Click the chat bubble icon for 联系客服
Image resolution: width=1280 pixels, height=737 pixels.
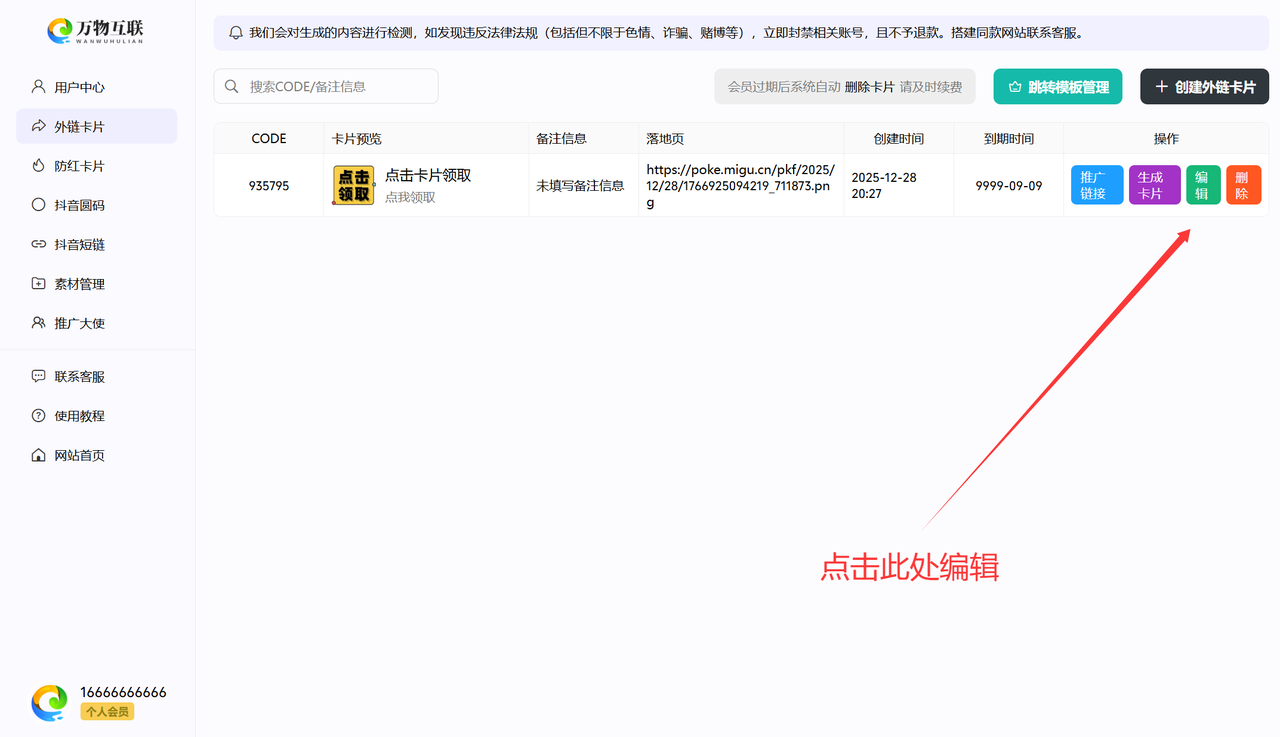pos(39,377)
